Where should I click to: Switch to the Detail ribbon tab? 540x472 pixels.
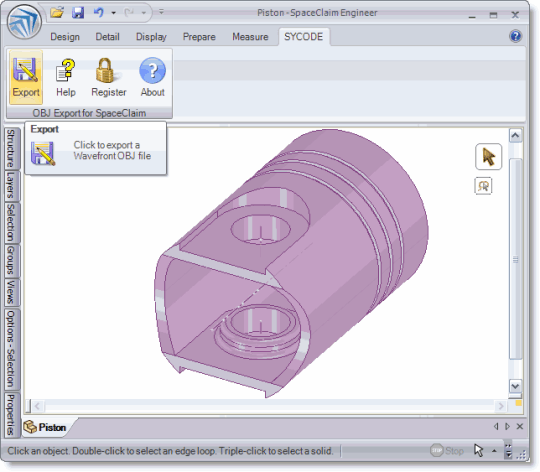coord(107,37)
